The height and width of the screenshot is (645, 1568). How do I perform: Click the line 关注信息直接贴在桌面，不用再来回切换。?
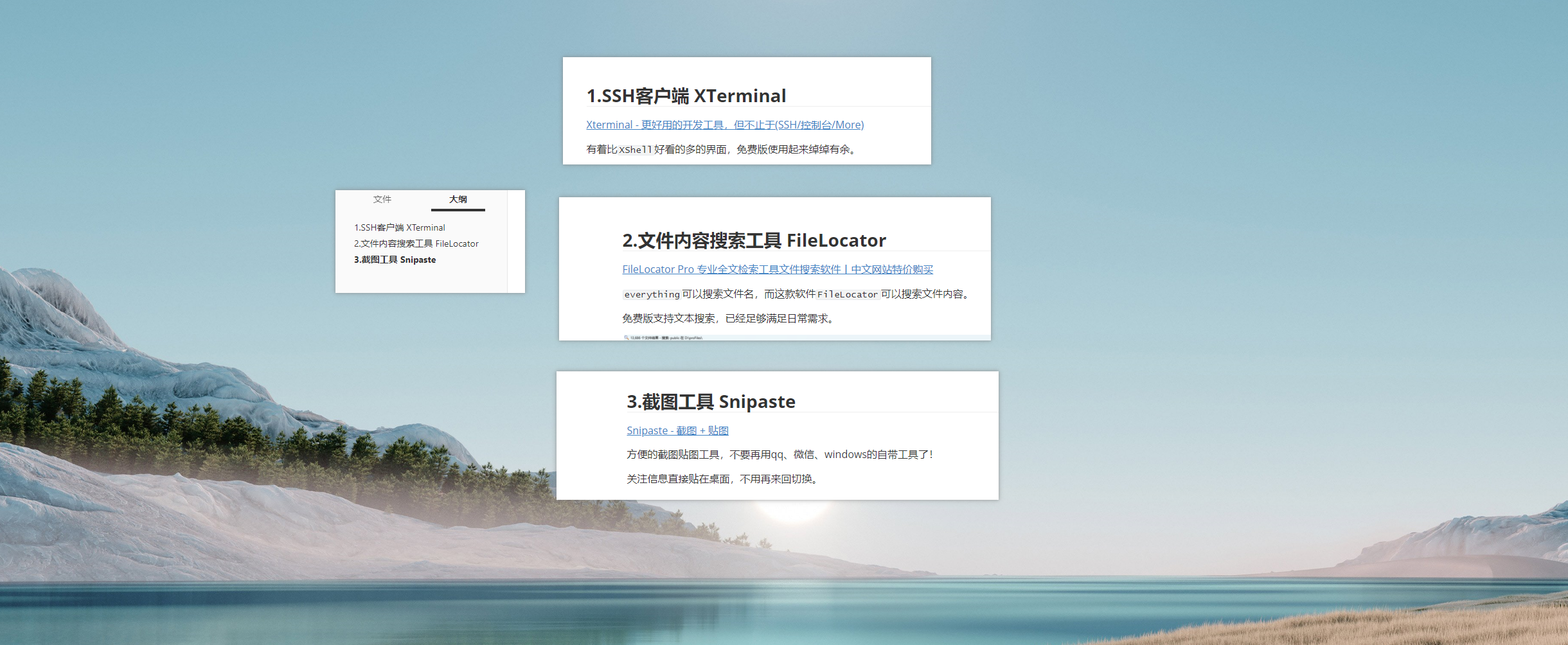point(724,479)
